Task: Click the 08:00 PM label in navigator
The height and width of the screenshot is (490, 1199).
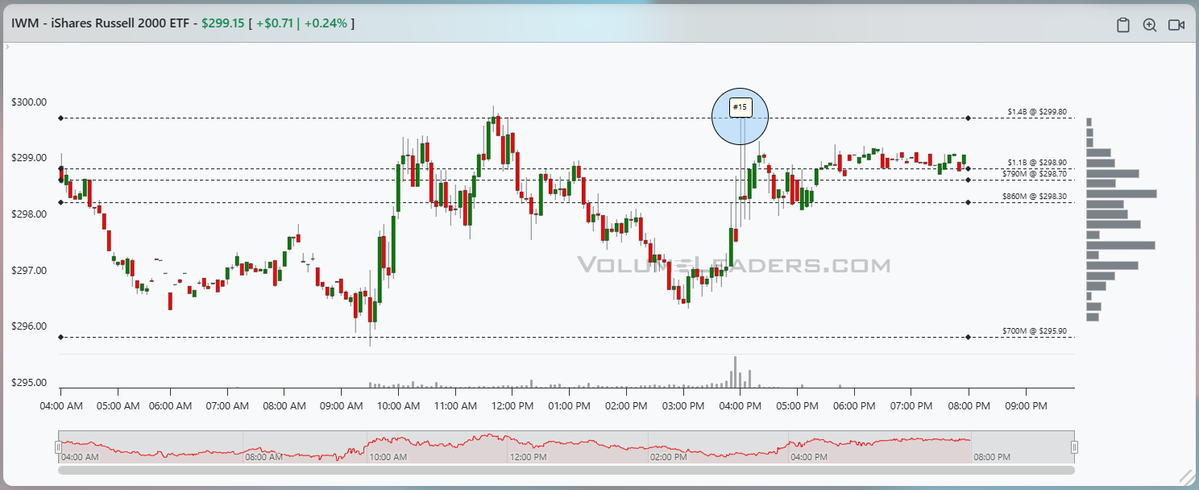Action: [991, 457]
